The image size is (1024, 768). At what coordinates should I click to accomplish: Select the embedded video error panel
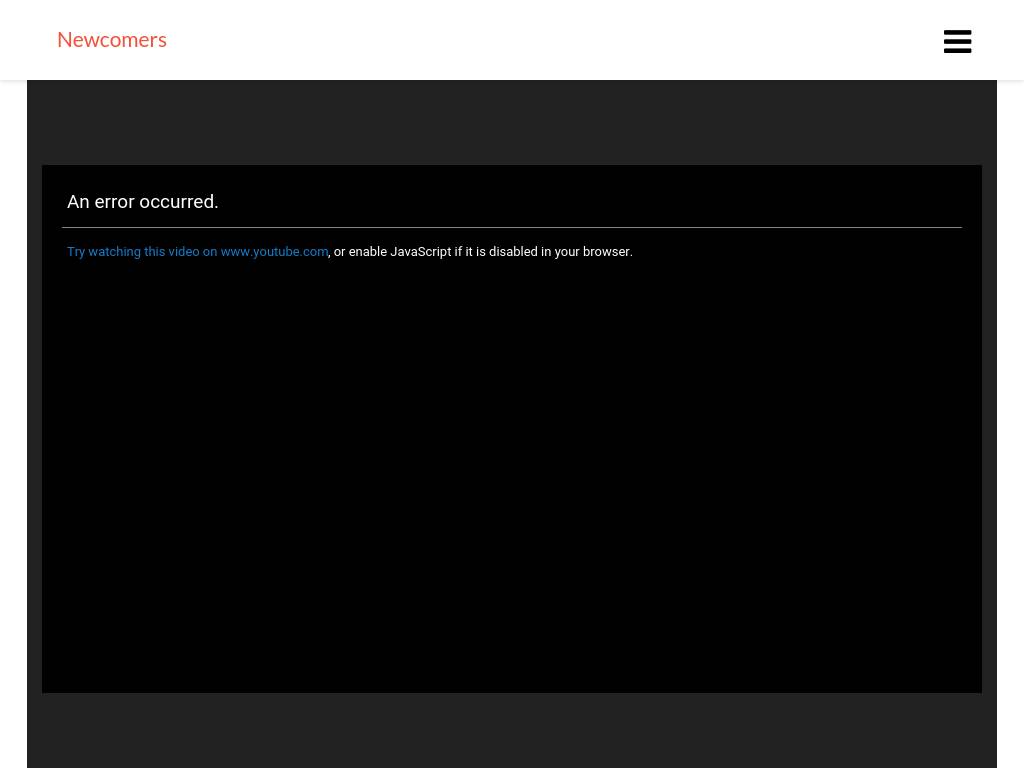tap(512, 400)
